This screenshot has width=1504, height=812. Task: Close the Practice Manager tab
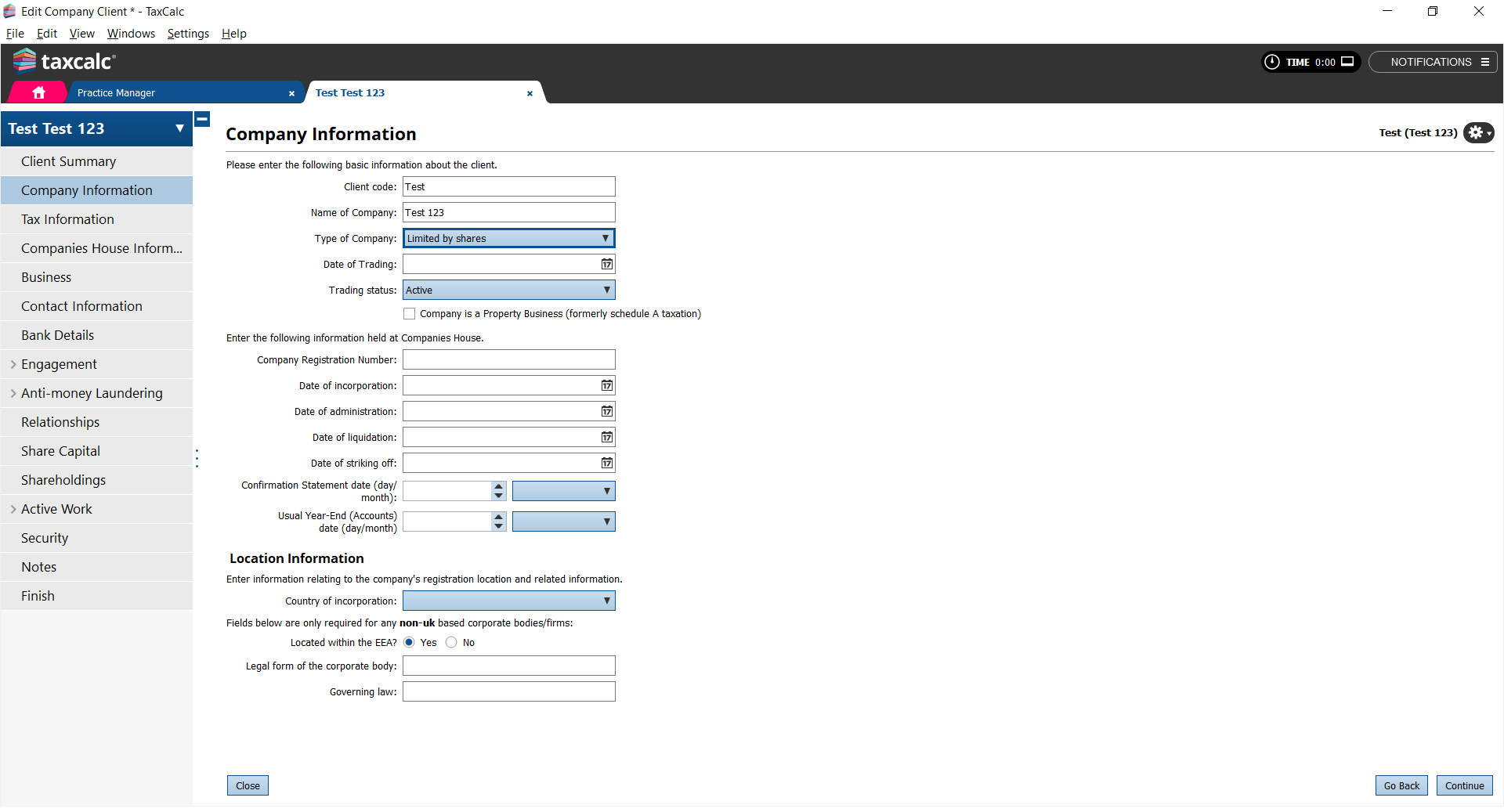[x=291, y=93]
